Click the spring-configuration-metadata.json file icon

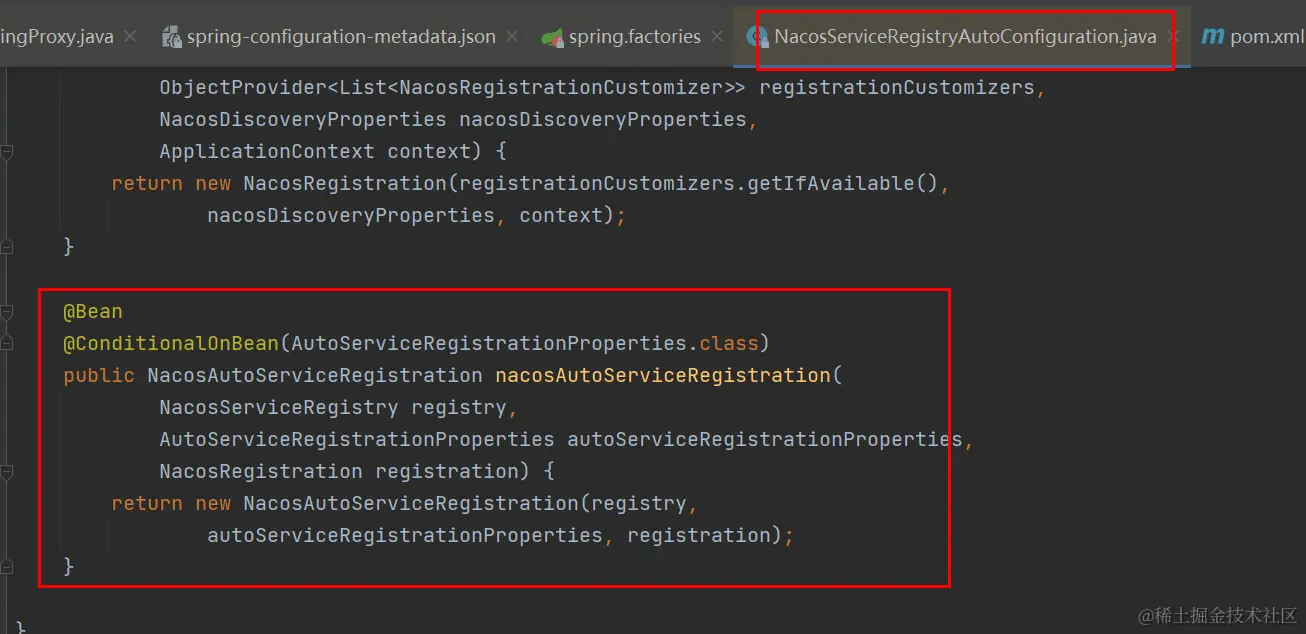[x=171, y=37]
